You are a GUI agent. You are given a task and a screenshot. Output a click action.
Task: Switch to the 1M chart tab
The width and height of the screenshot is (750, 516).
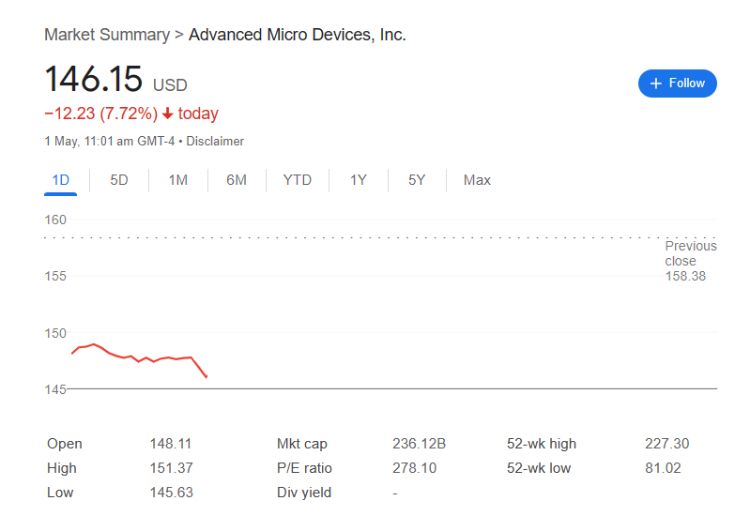click(x=178, y=180)
